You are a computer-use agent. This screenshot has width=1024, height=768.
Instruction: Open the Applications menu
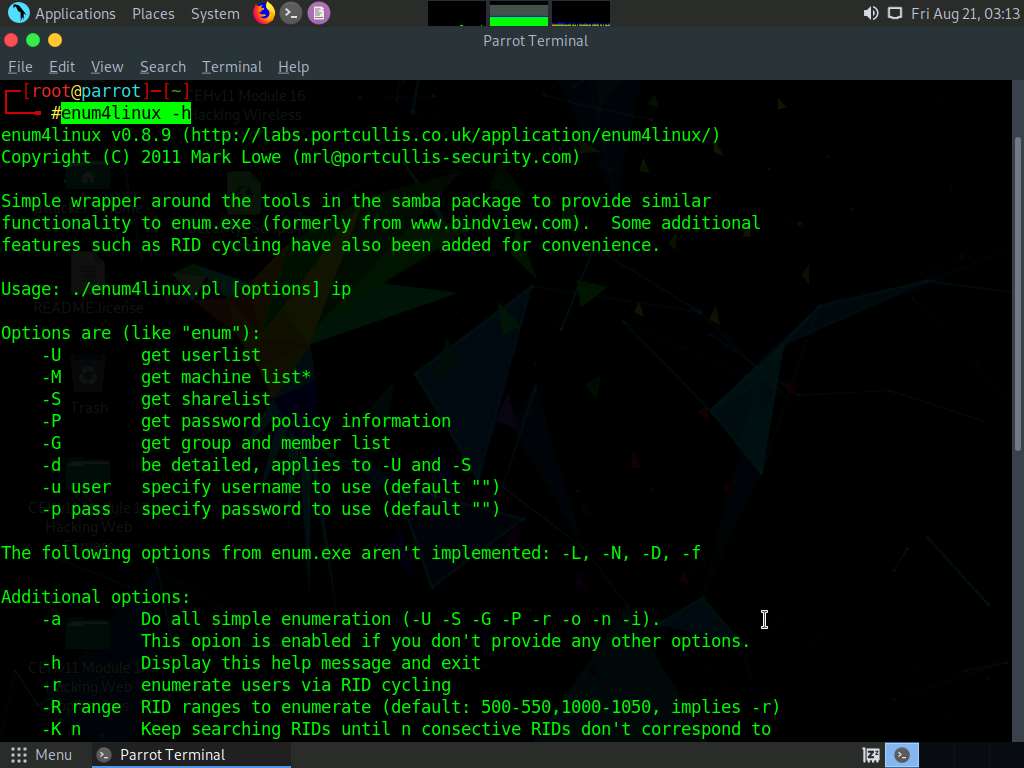click(x=75, y=14)
